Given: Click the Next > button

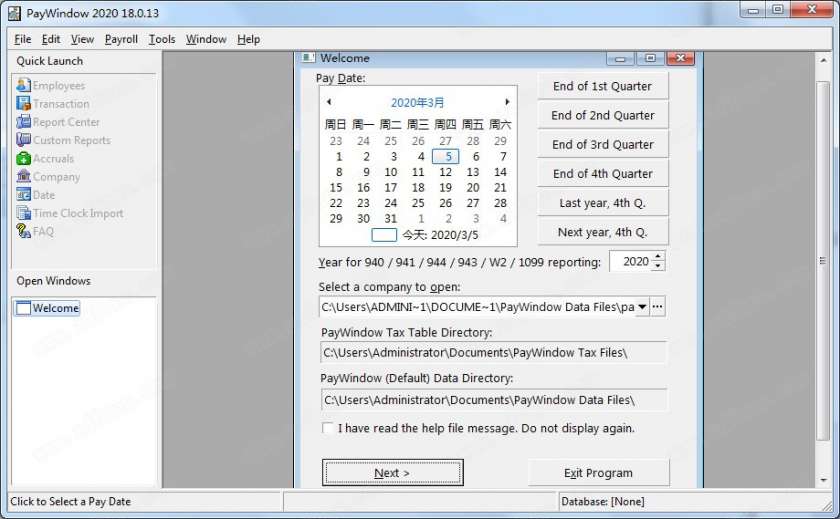Looking at the screenshot, I should 393,473.
